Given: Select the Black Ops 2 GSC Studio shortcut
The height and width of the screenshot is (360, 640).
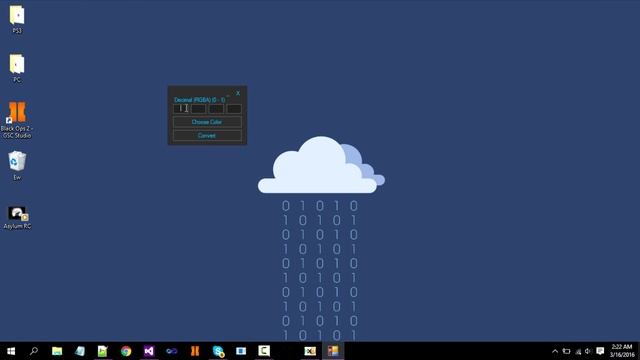Looking at the screenshot, I should [17, 120].
